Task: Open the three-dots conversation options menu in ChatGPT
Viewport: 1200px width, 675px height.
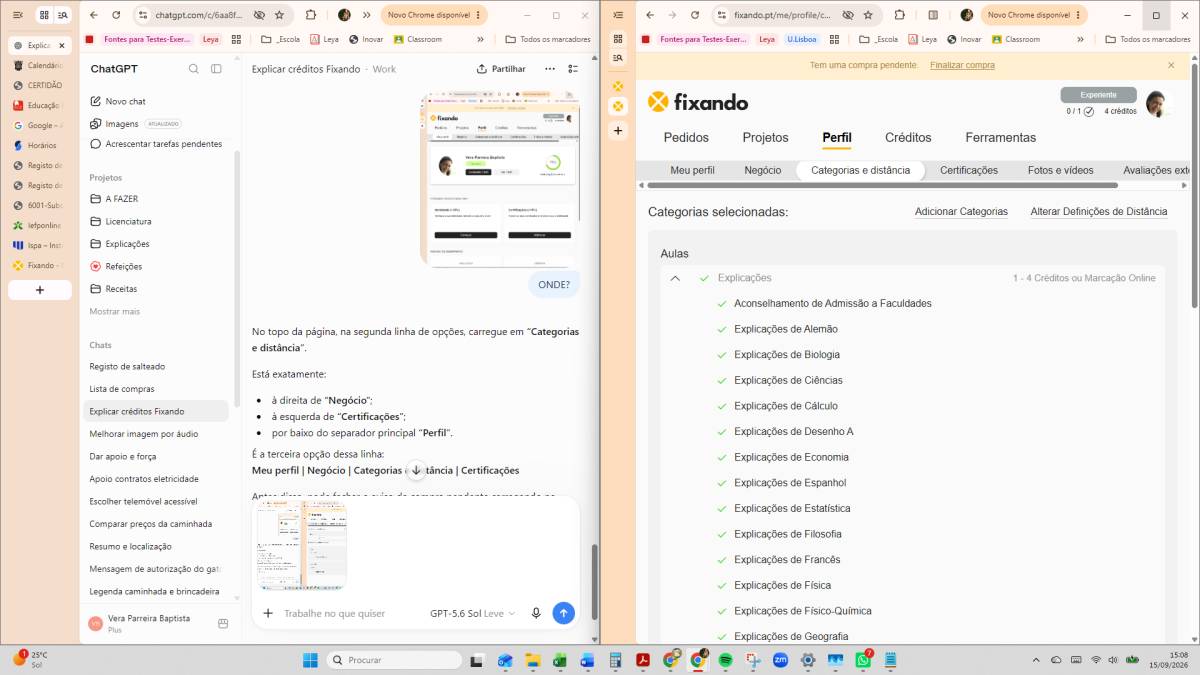Action: coord(549,69)
